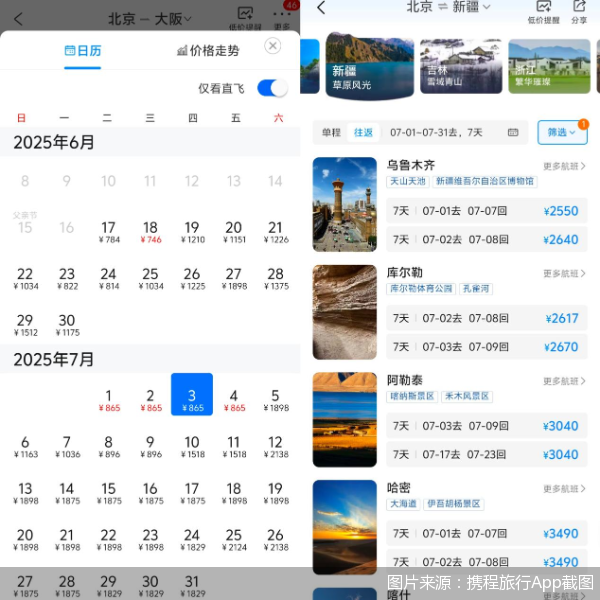The image size is (600, 600).
Task: Pick July 20 priced ¥1898
Action: click(25, 540)
